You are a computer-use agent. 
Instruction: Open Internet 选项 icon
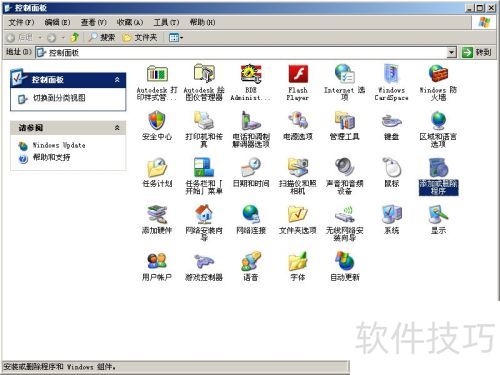click(345, 74)
